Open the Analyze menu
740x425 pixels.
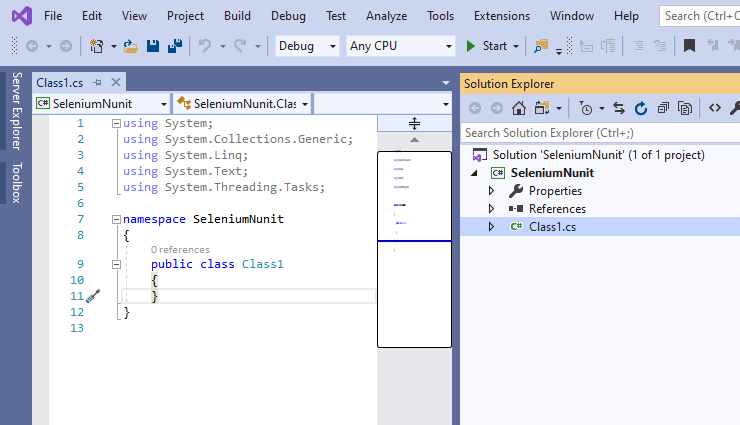click(x=386, y=16)
